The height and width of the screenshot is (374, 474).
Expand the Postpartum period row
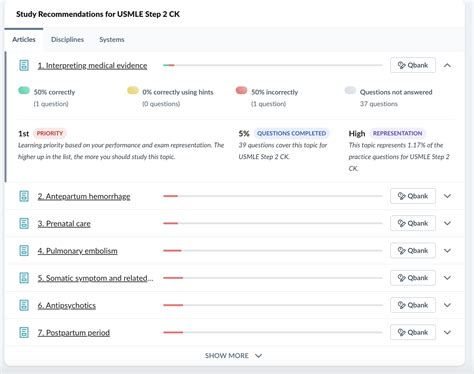(447, 332)
